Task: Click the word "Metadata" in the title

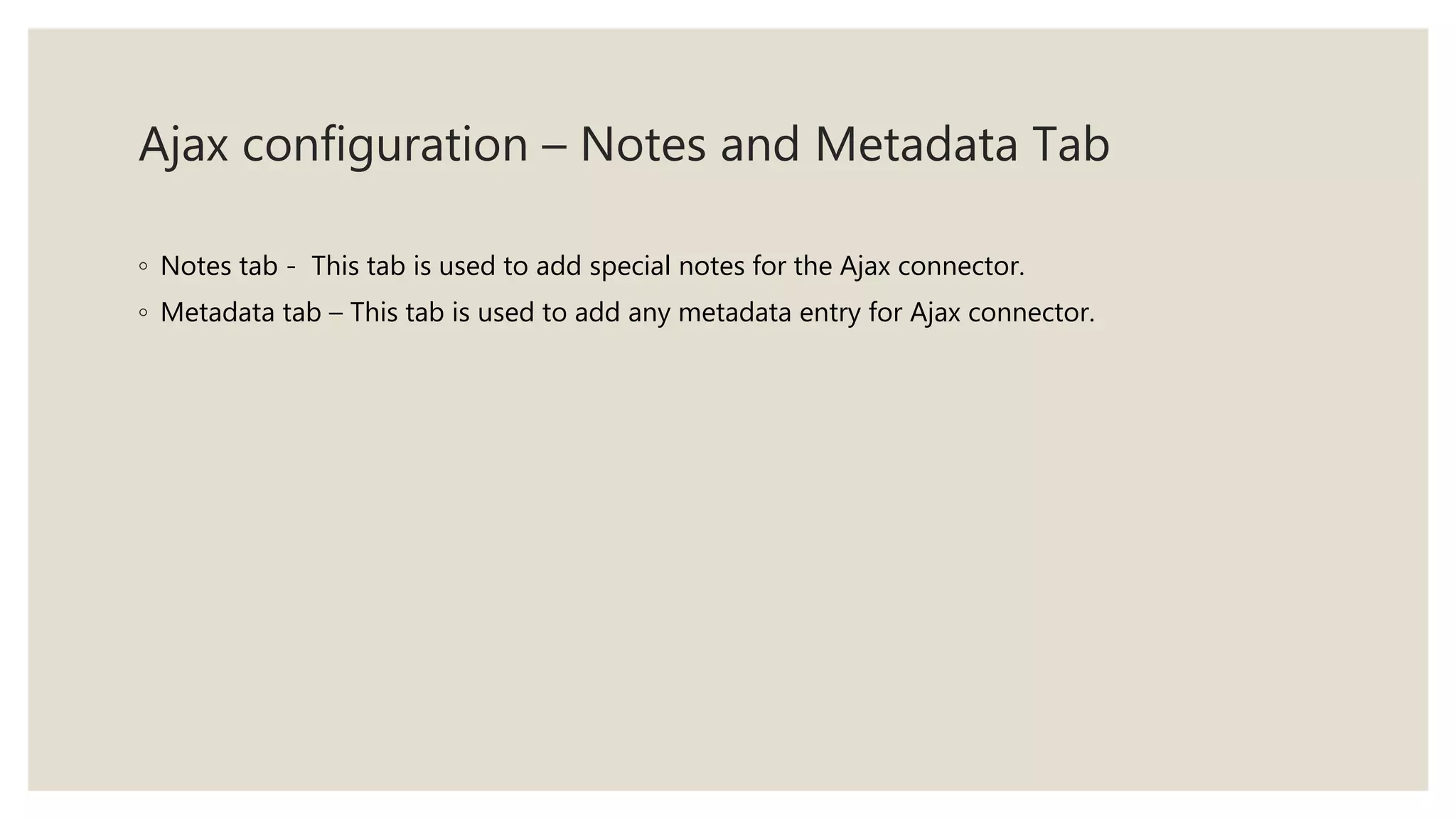Action: pos(916,144)
